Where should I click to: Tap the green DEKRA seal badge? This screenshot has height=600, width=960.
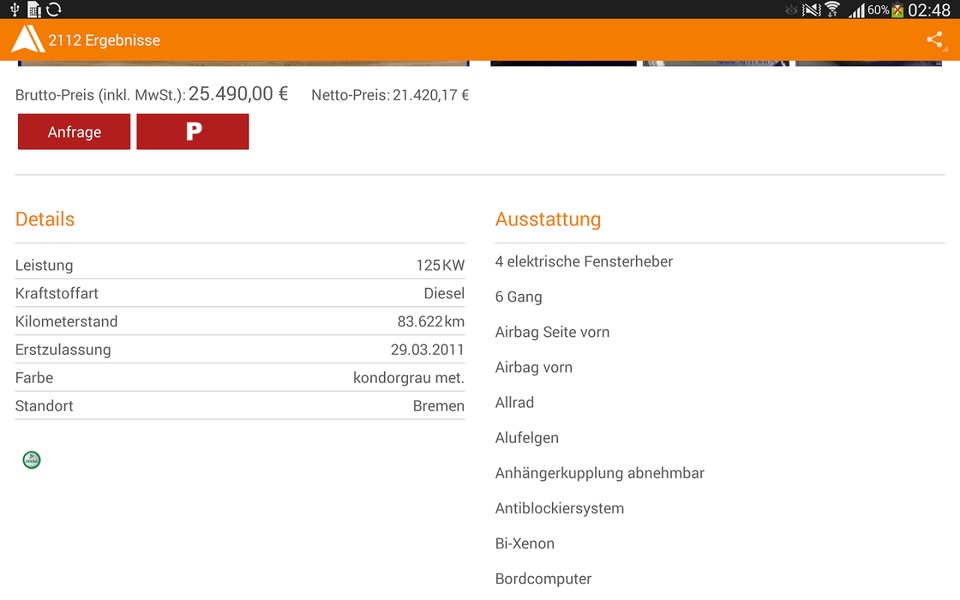pyautogui.click(x=31, y=460)
